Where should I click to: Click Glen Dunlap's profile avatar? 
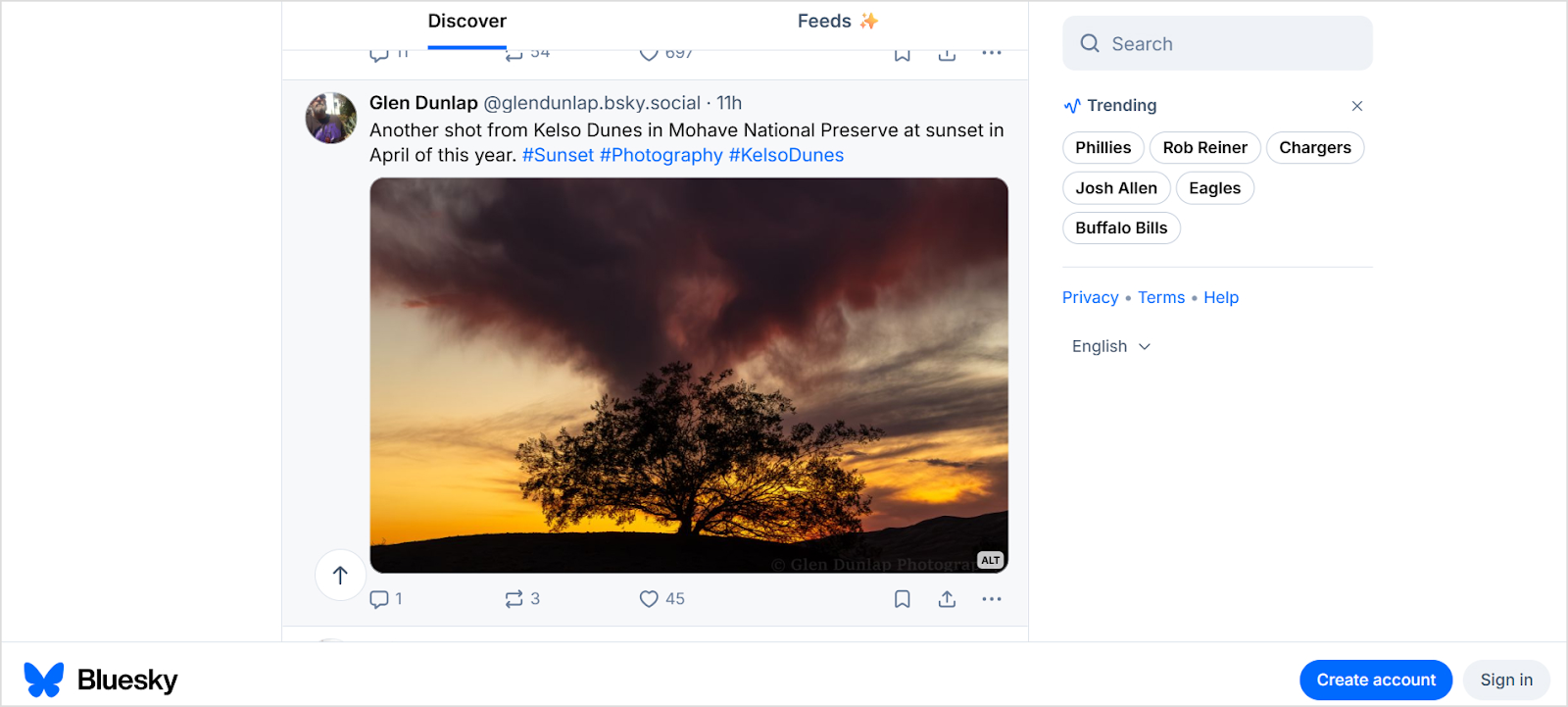coord(331,119)
